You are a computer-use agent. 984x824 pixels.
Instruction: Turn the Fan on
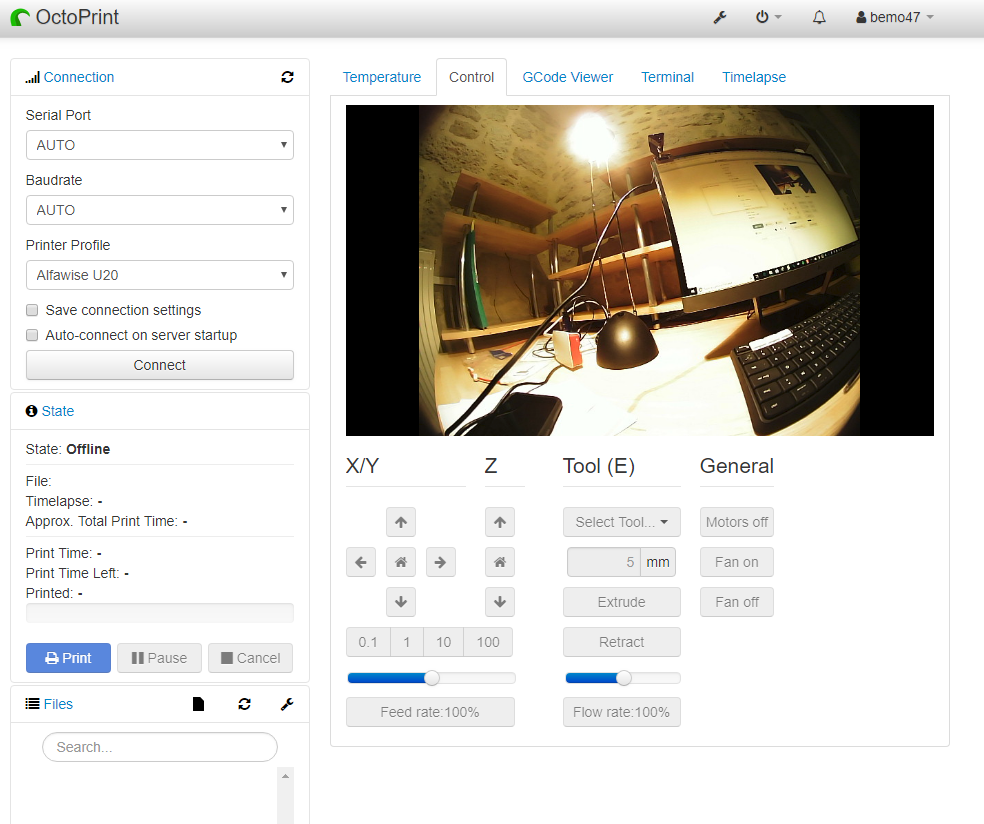pos(737,562)
